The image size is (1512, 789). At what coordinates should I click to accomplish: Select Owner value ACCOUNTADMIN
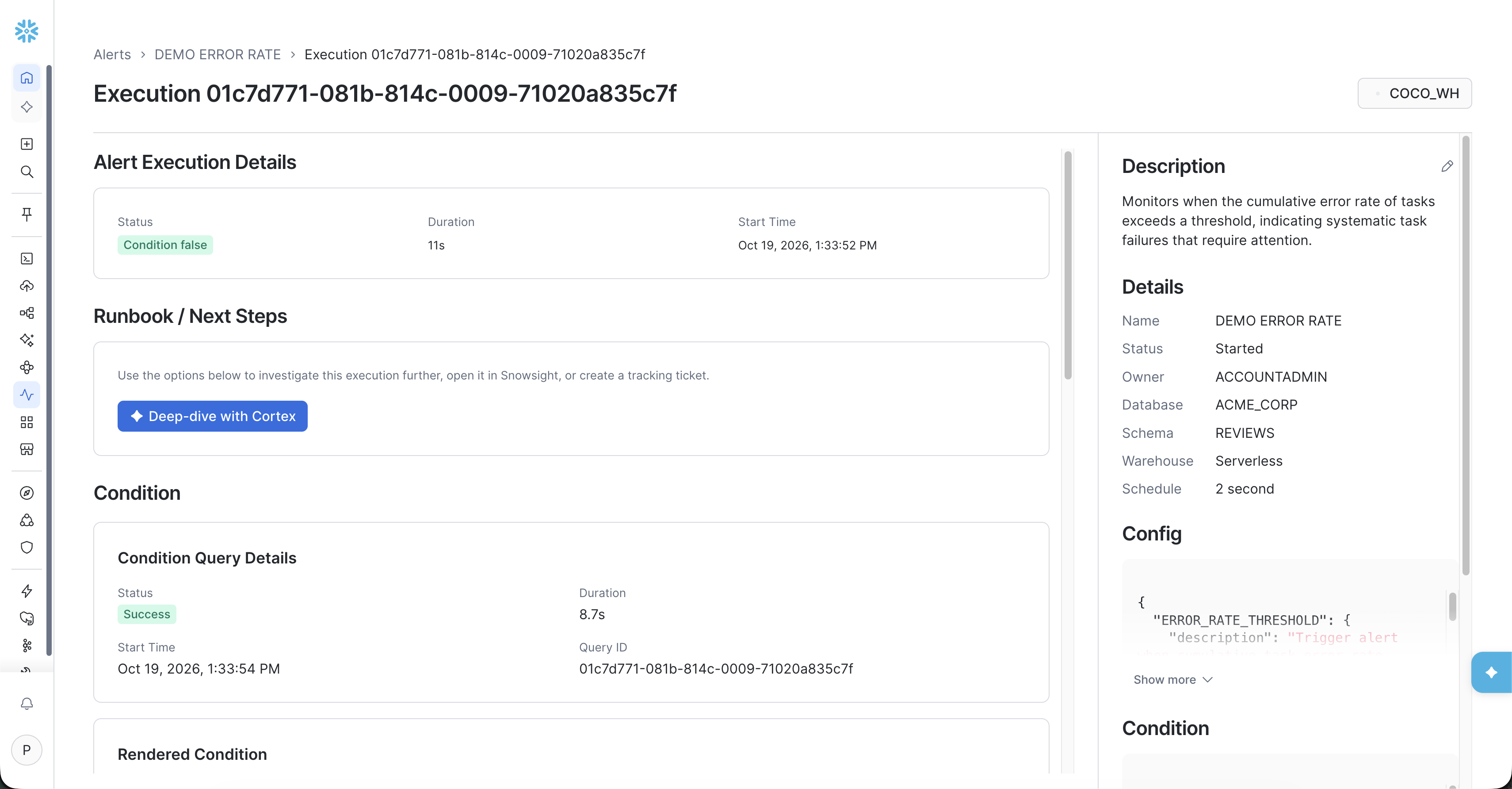coord(1271,377)
